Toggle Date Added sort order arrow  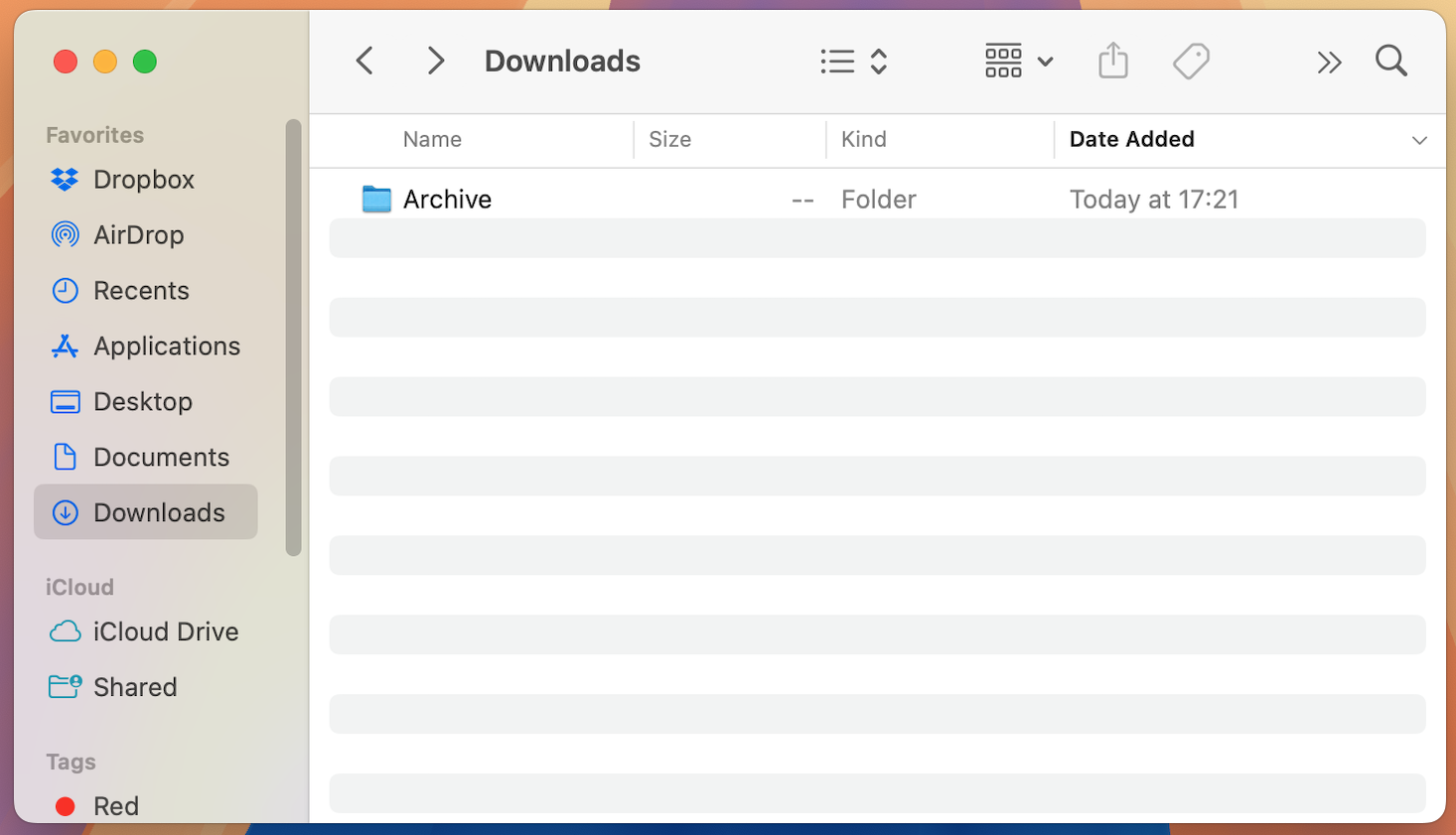pyautogui.click(x=1419, y=140)
